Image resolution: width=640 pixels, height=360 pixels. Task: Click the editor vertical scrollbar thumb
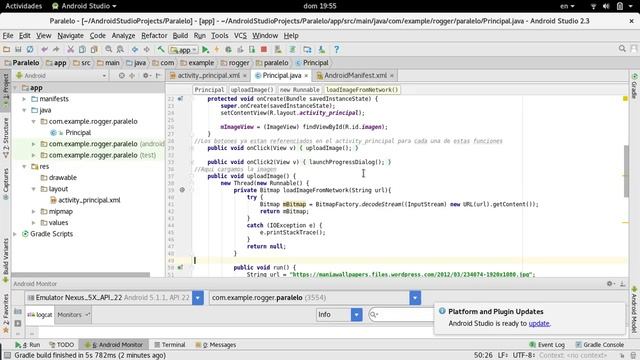[627, 171]
